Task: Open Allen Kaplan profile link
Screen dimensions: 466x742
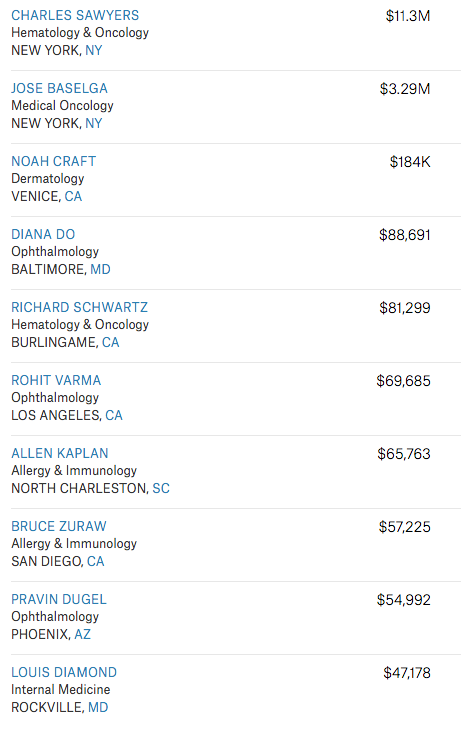Action: [x=60, y=453]
